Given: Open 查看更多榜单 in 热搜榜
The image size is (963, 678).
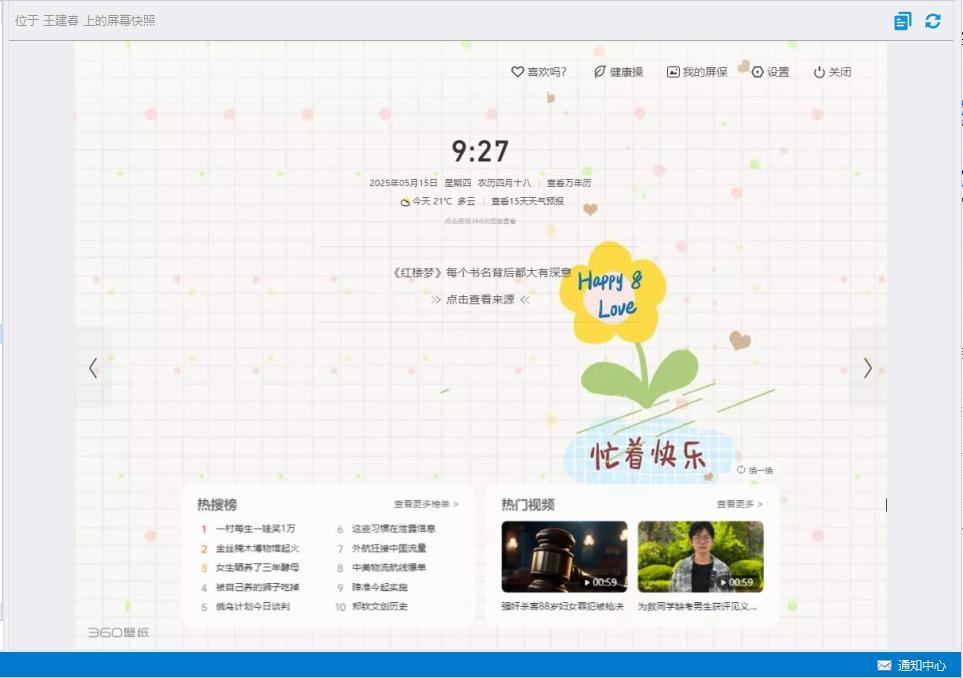Looking at the screenshot, I should coord(426,504).
